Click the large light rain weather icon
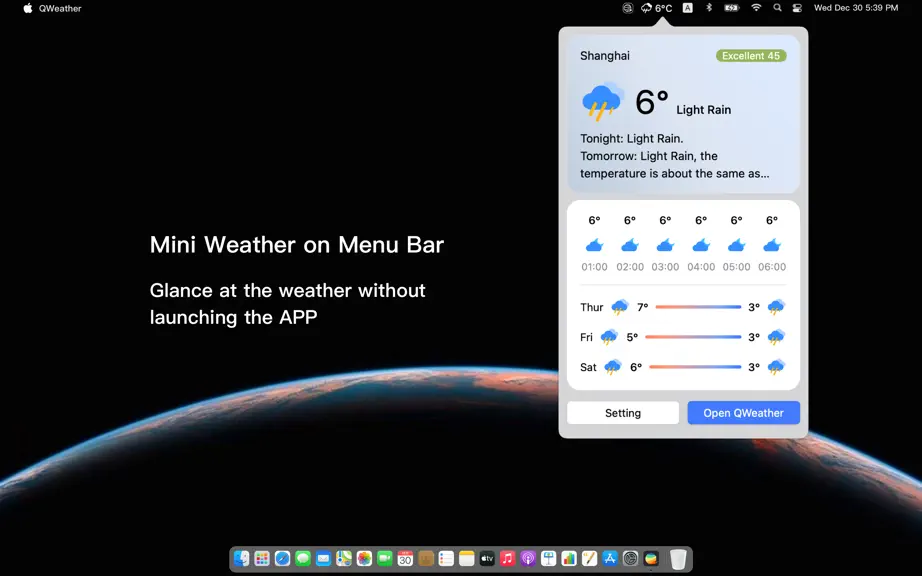The width and height of the screenshot is (922, 576). [602, 101]
